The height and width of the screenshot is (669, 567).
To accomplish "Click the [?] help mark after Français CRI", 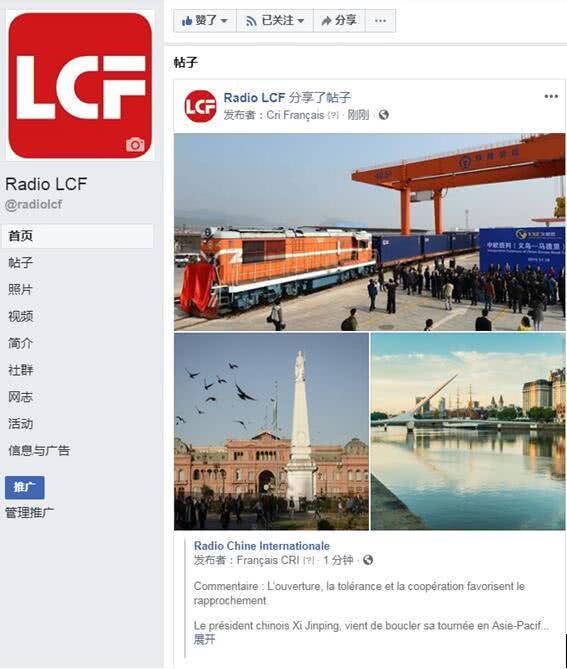I will (x=308, y=560).
